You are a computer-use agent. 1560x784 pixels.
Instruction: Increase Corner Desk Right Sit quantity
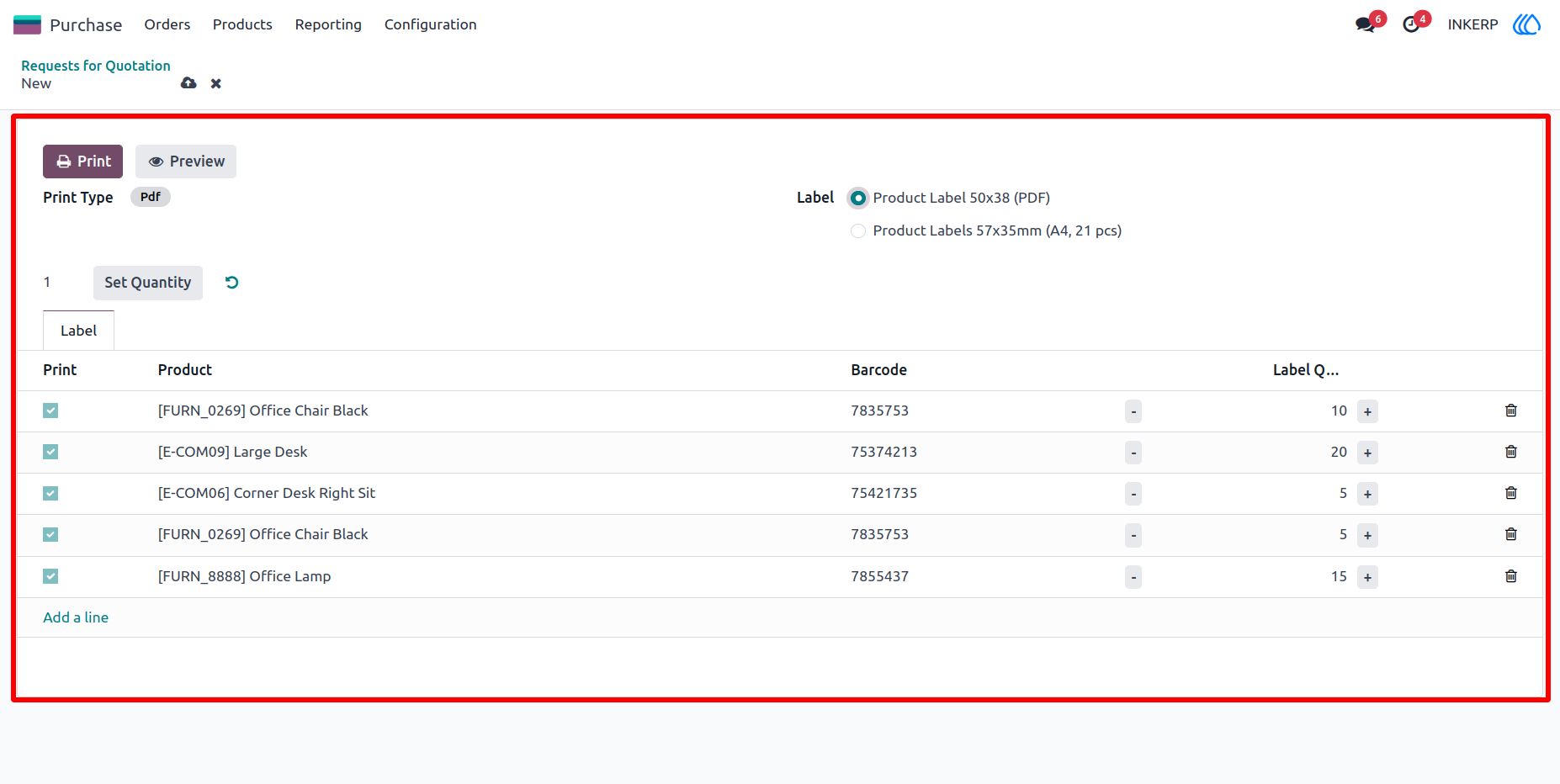pyautogui.click(x=1367, y=494)
